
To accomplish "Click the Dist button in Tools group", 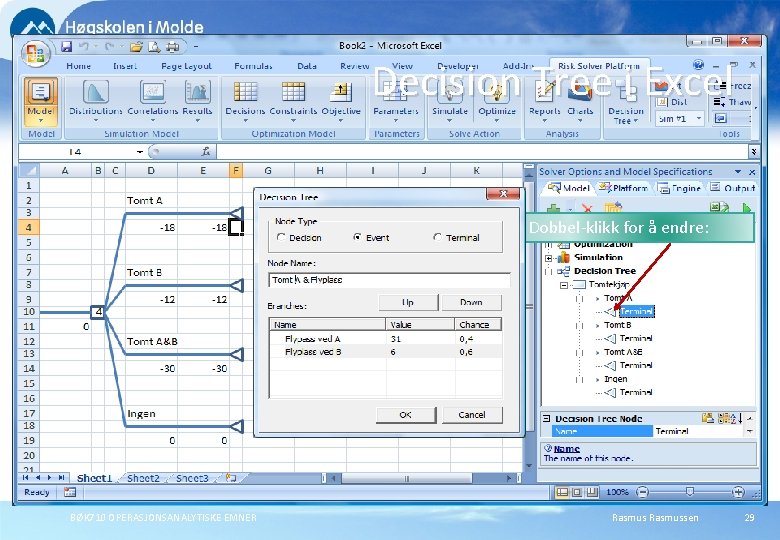I will (x=672, y=102).
